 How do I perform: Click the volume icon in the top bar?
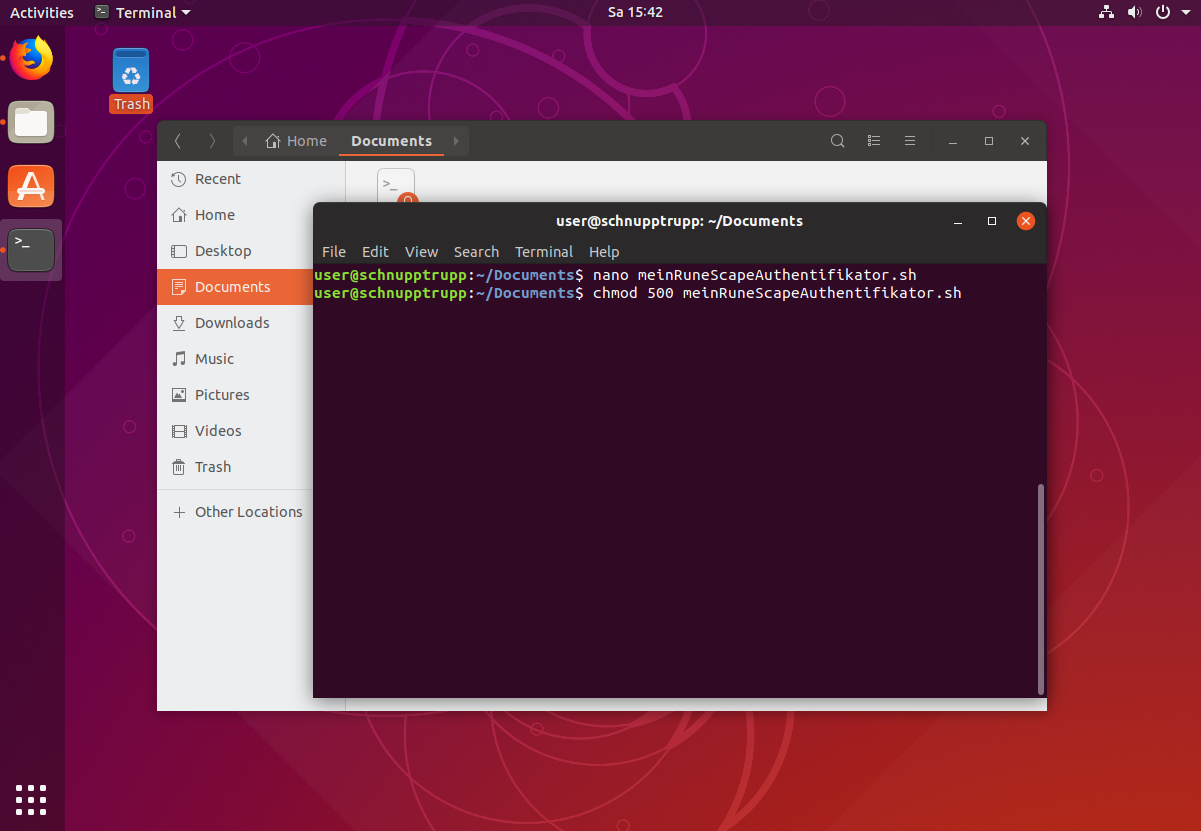tap(1134, 12)
